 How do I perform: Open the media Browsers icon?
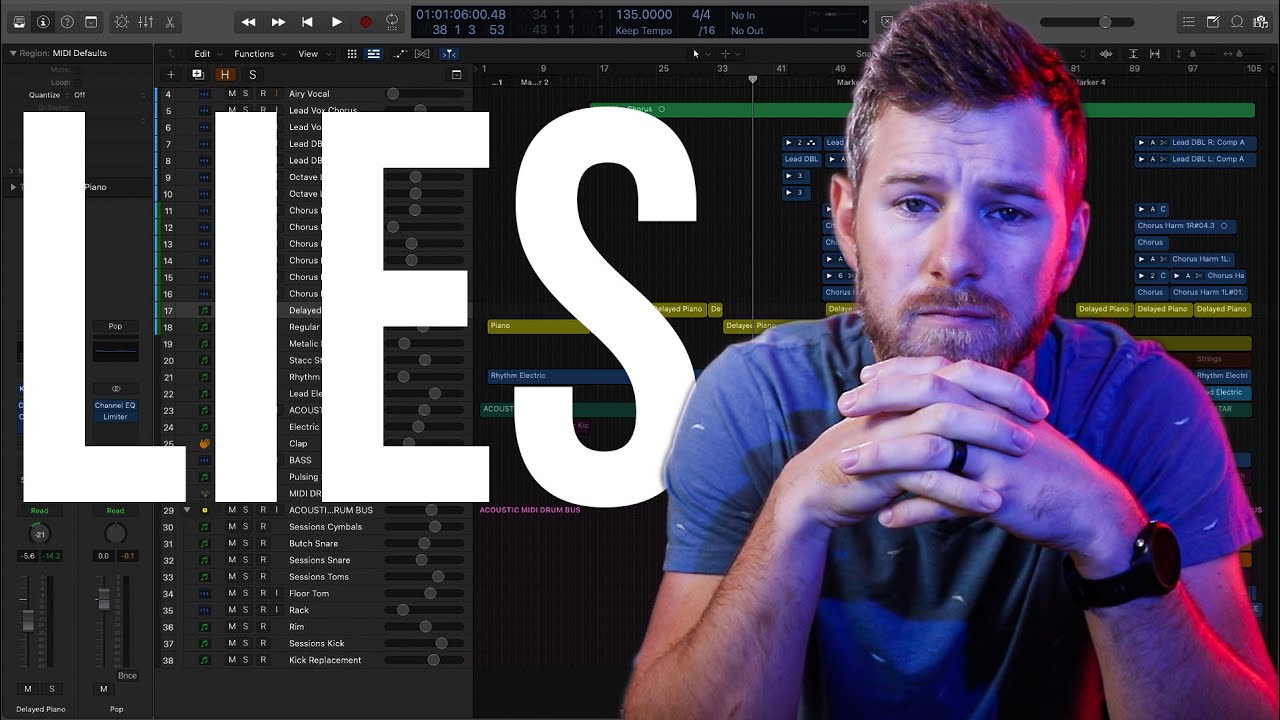click(x=1261, y=21)
